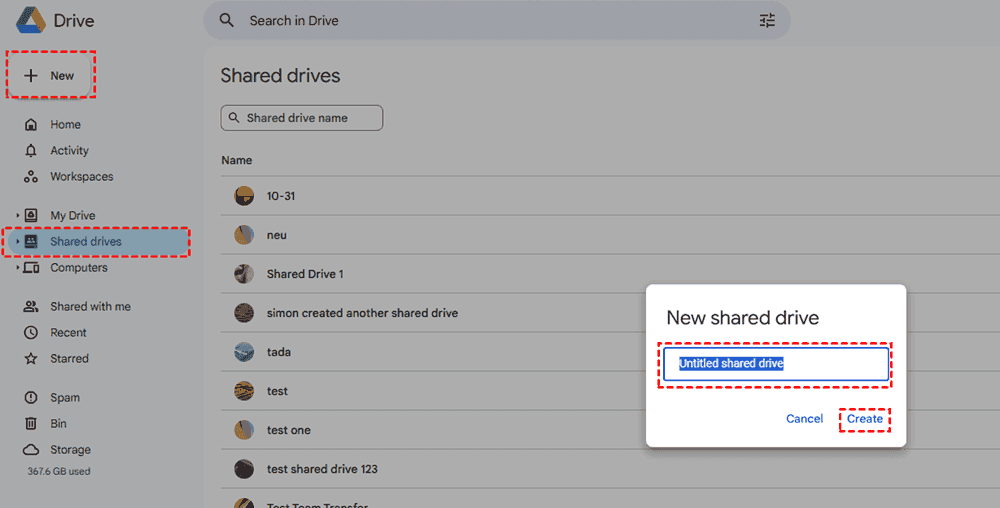Open Recent files clock icon
Image resolution: width=1000 pixels, height=508 pixels.
tap(31, 333)
